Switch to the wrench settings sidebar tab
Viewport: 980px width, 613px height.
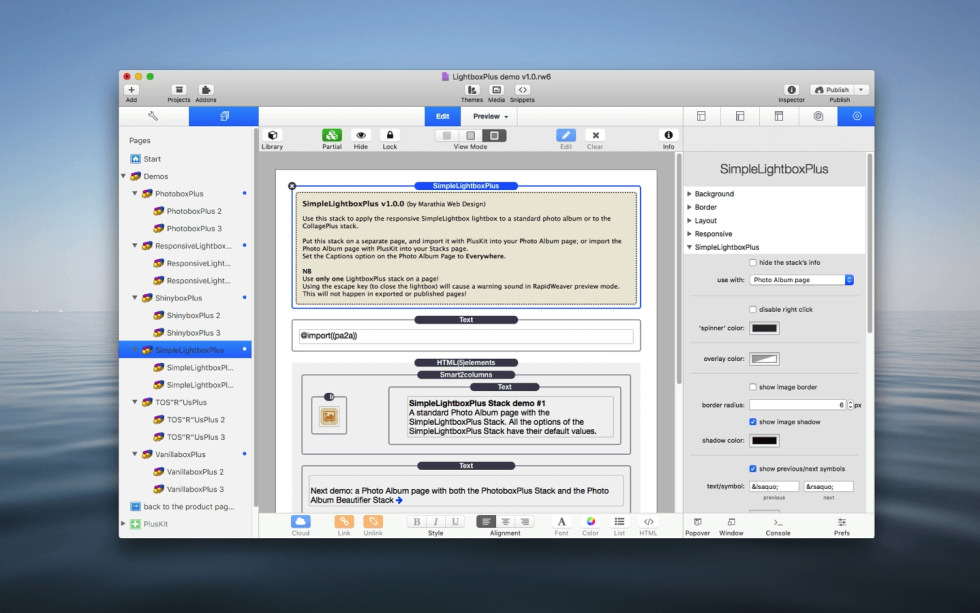tap(153, 116)
